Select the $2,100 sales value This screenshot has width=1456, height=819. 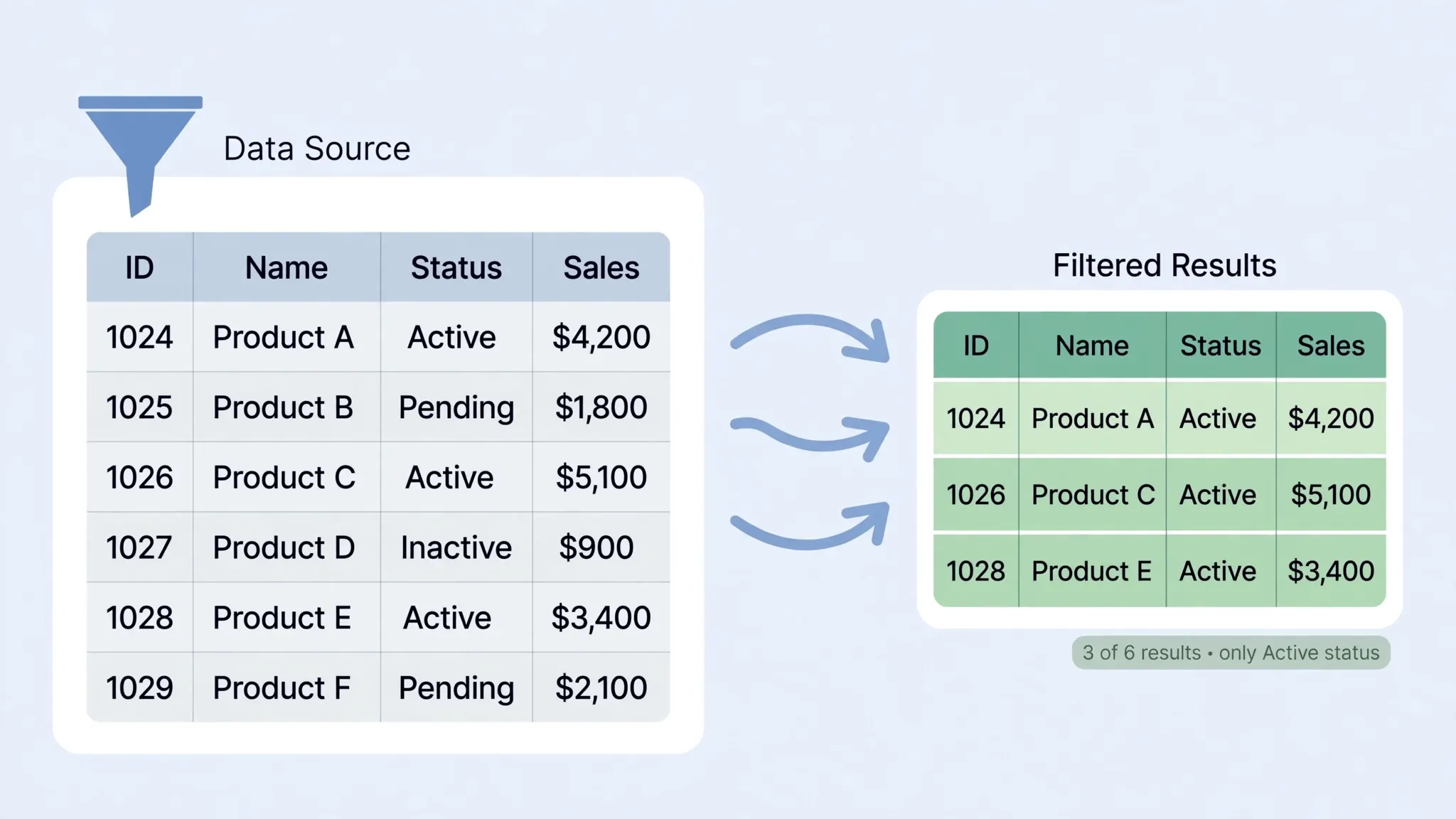[x=601, y=687]
